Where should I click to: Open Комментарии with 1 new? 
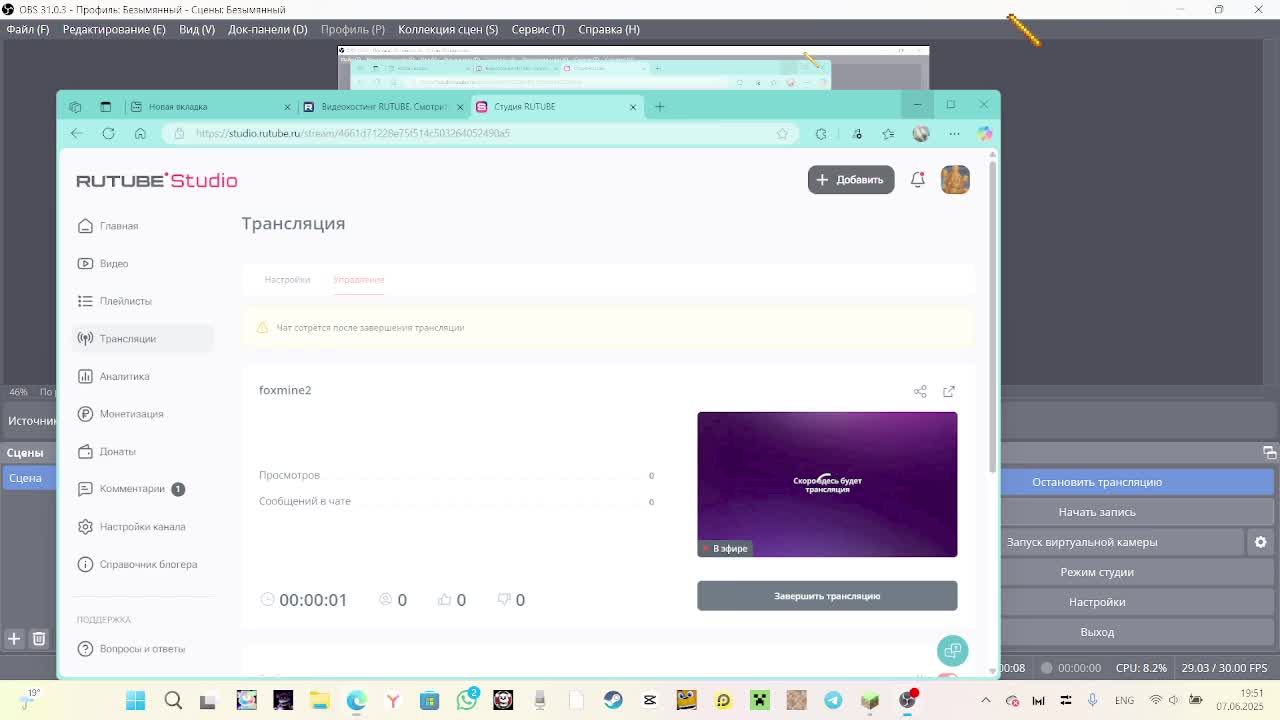[x=131, y=489]
